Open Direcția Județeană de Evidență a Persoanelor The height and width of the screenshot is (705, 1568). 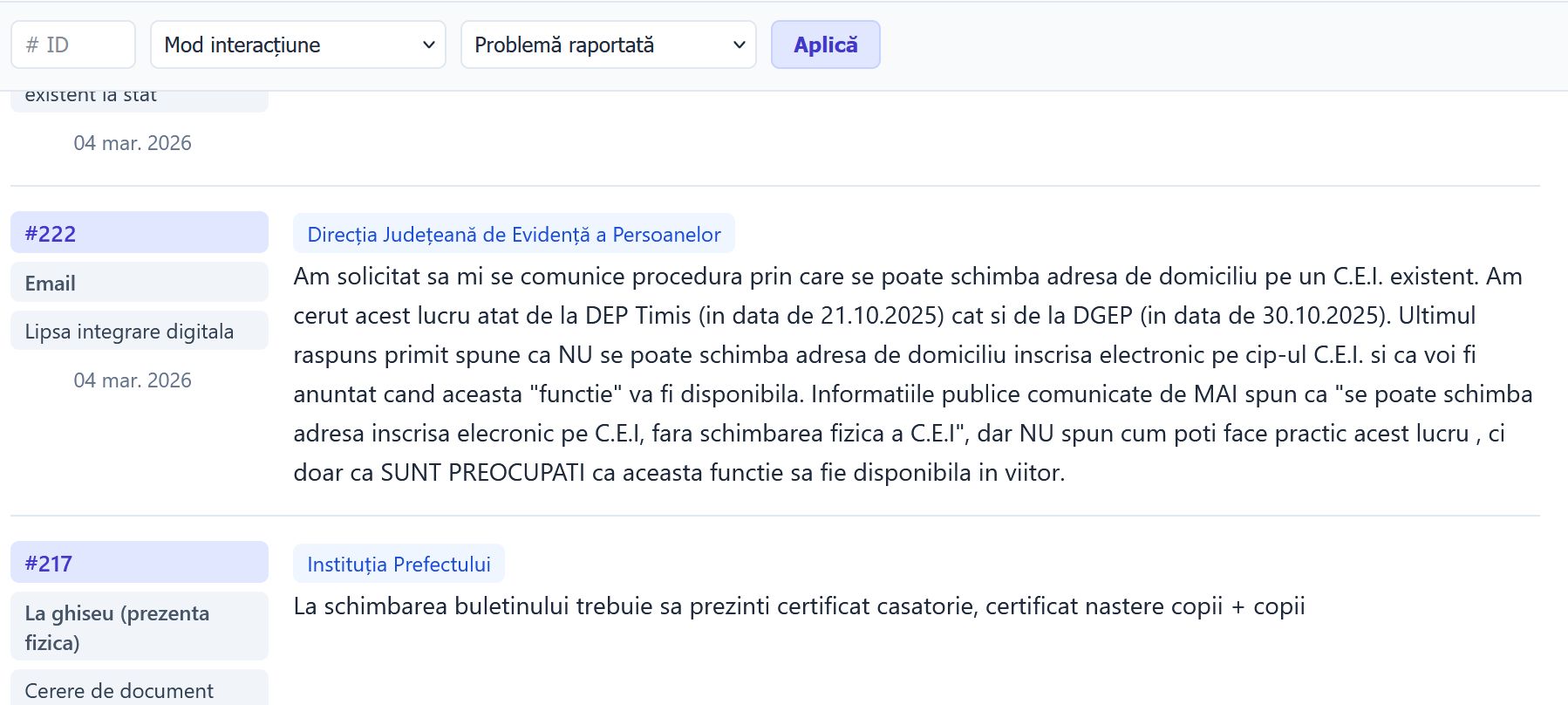point(514,234)
